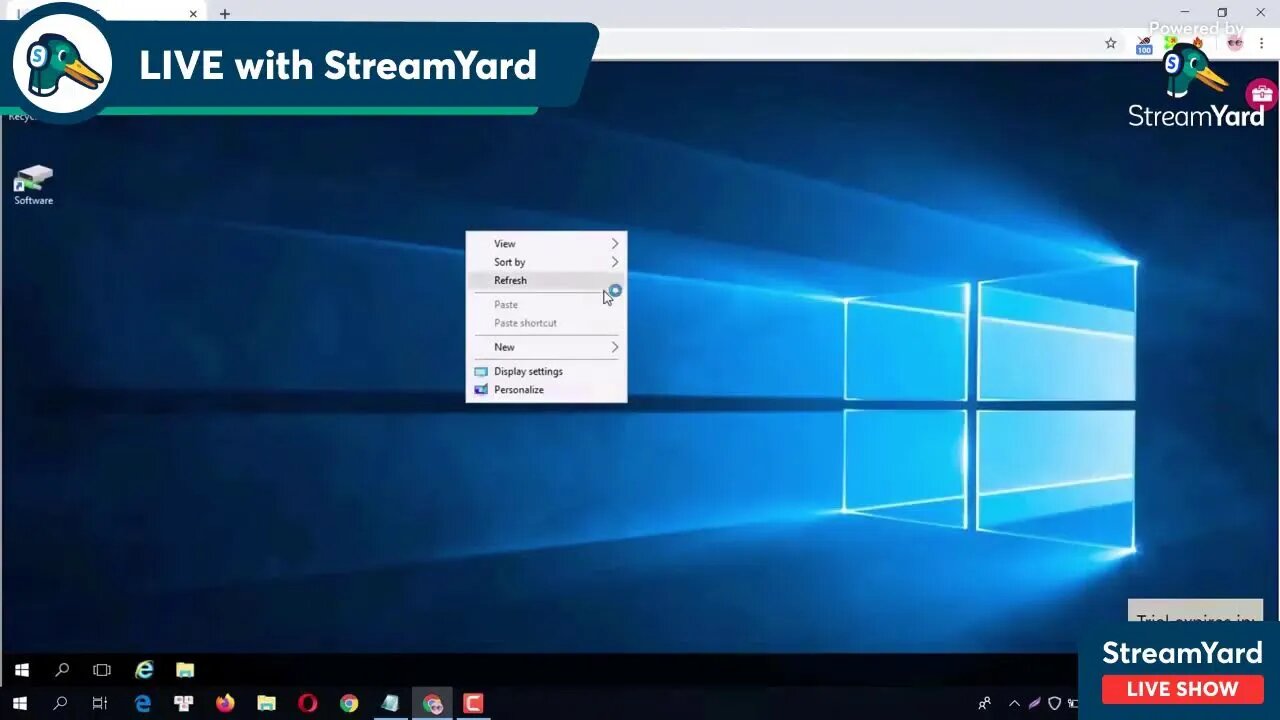Select the Software desktop shortcut
Image resolution: width=1280 pixels, height=720 pixels.
click(33, 185)
